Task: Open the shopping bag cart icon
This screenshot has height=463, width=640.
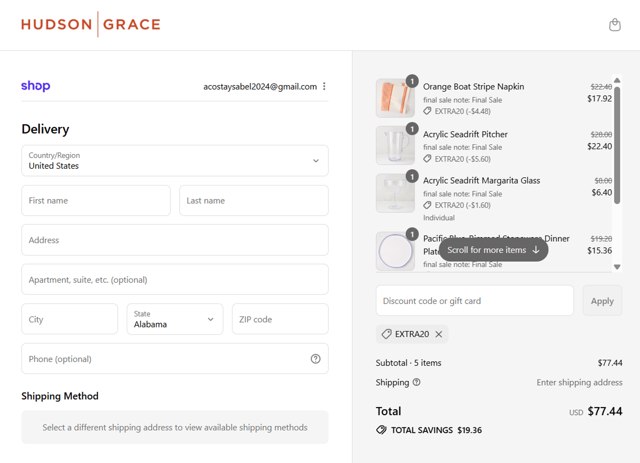Action: point(615,25)
